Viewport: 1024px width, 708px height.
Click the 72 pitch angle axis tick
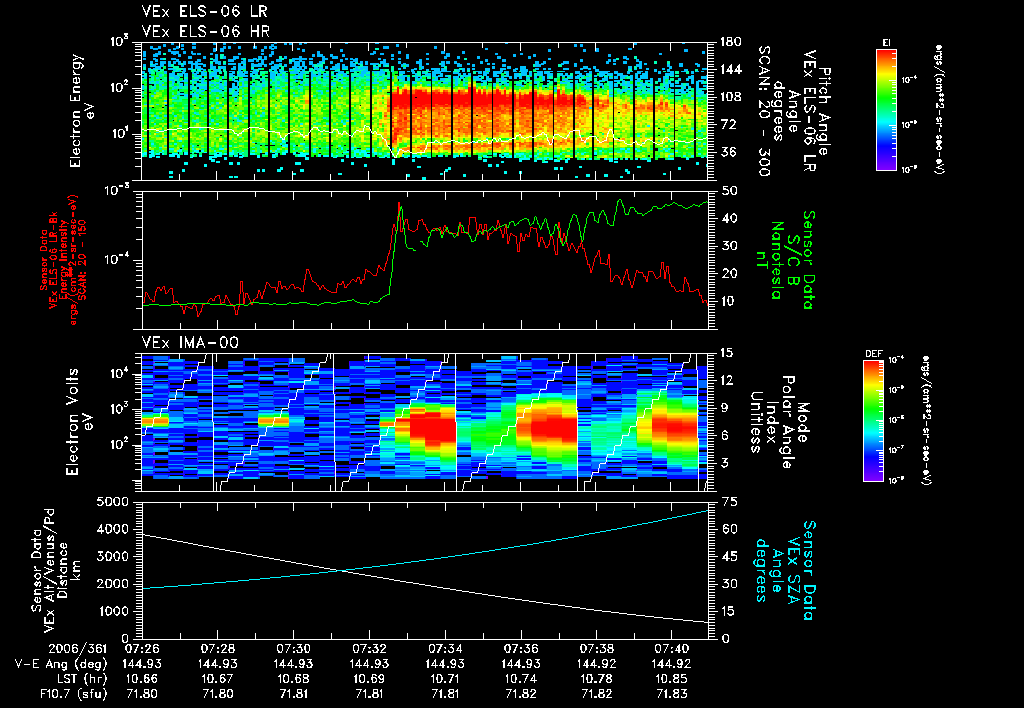point(729,124)
